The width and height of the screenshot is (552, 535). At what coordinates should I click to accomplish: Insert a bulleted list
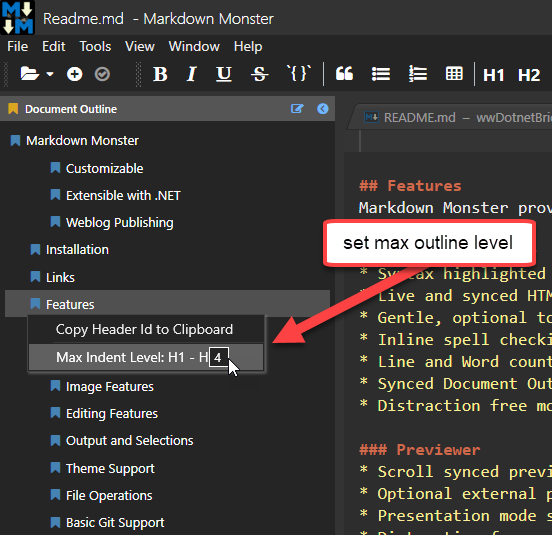(381, 74)
